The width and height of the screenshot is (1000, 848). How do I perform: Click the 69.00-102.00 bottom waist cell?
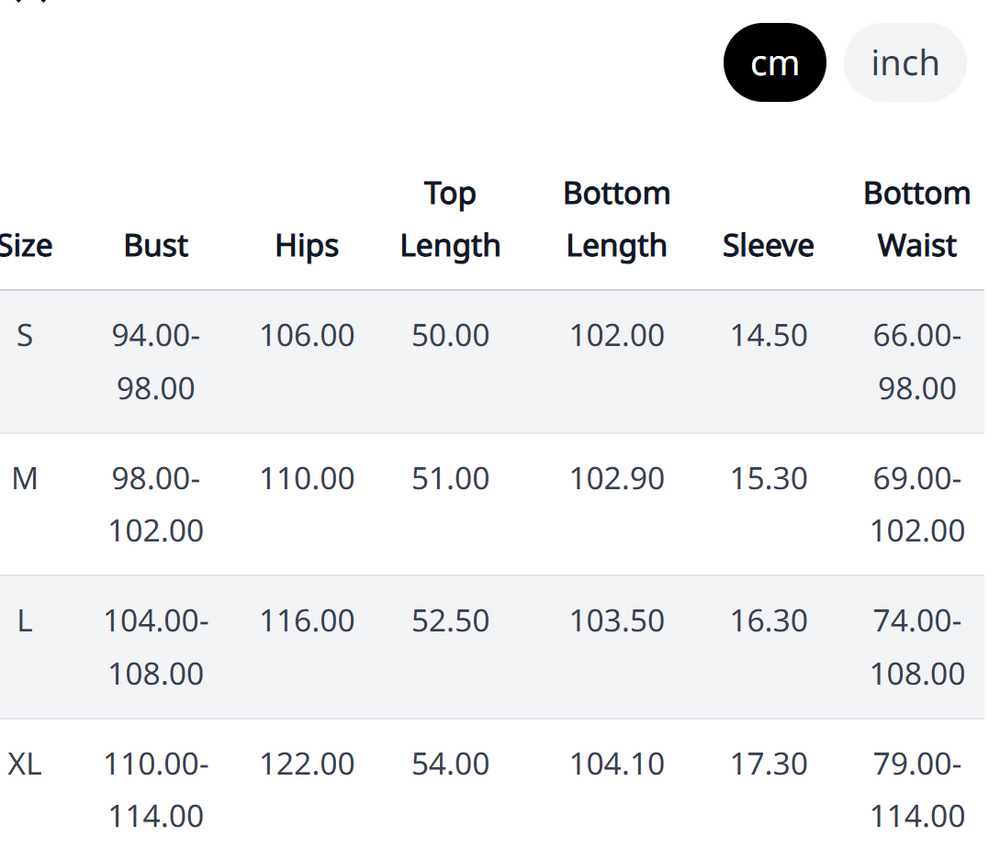pyautogui.click(x=917, y=504)
